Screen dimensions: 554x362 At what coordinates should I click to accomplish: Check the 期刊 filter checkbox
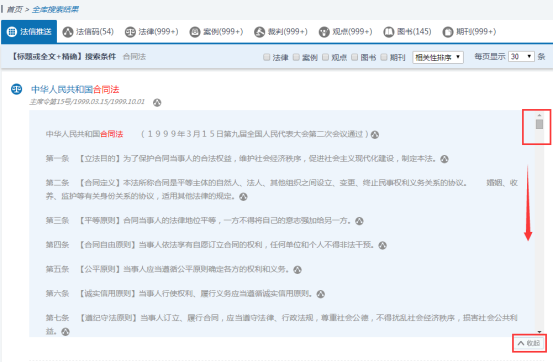pyautogui.click(x=384, y=57)
